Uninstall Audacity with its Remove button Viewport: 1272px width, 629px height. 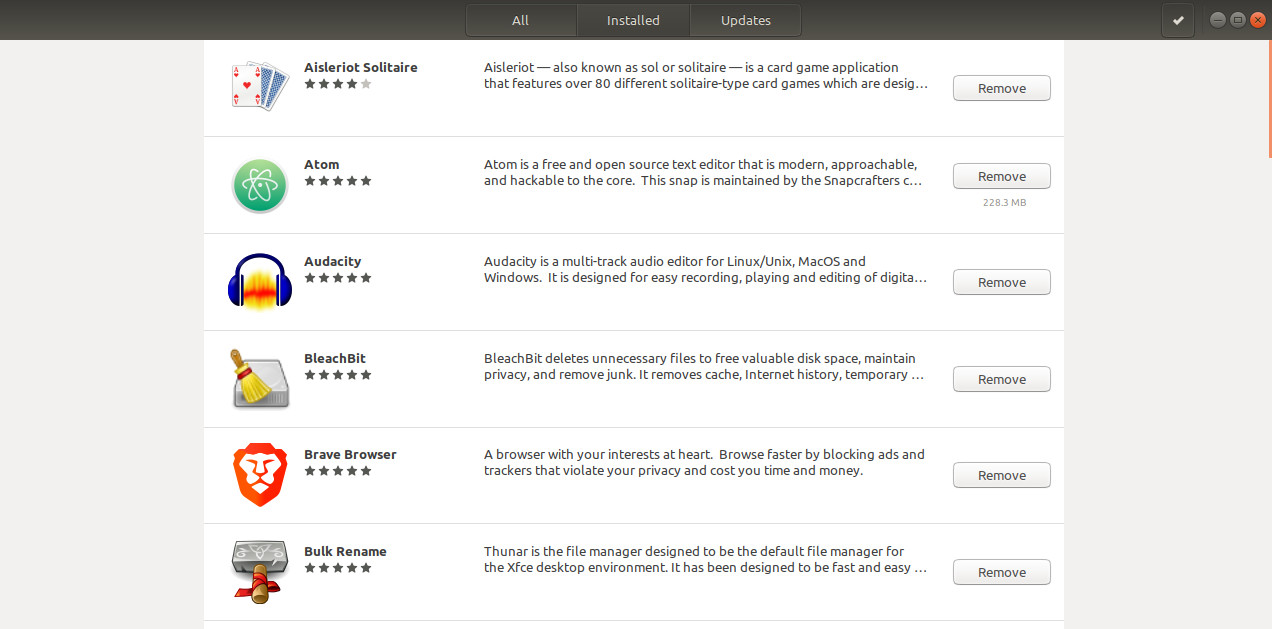(1001, 282)
